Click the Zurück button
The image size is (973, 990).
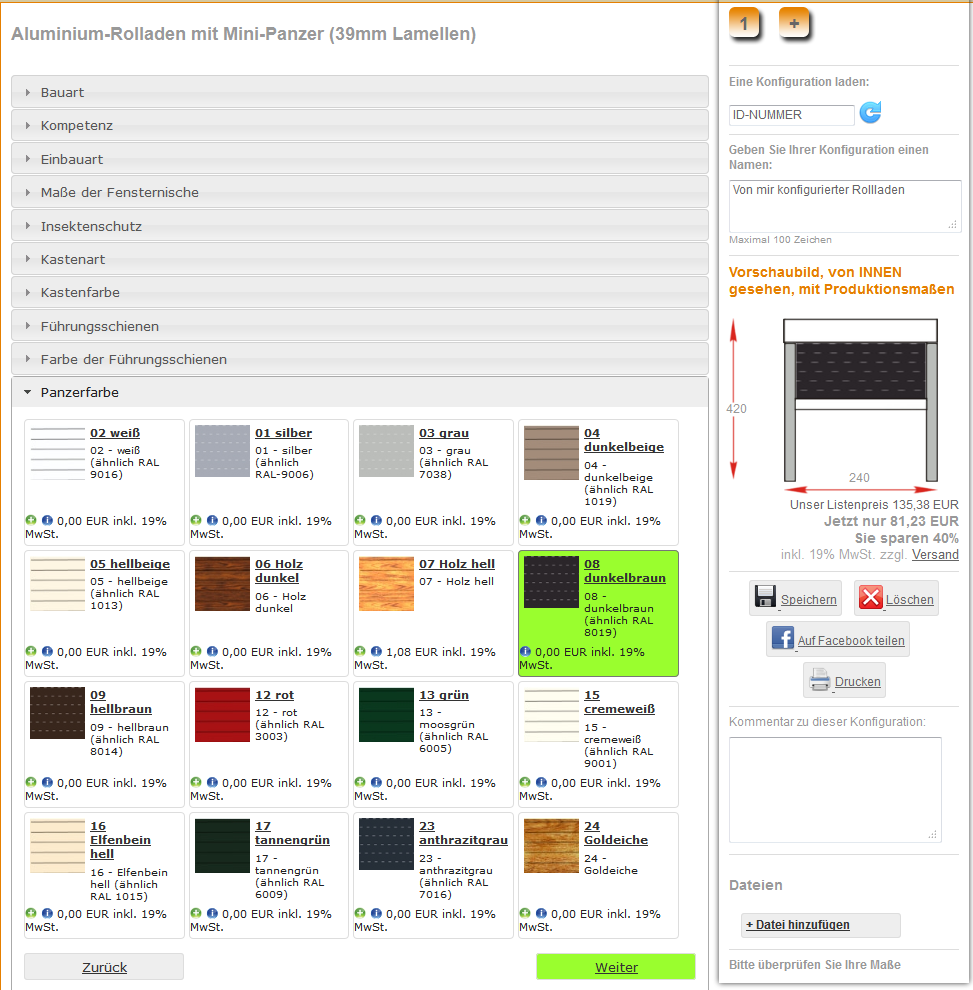coord(104,967)
